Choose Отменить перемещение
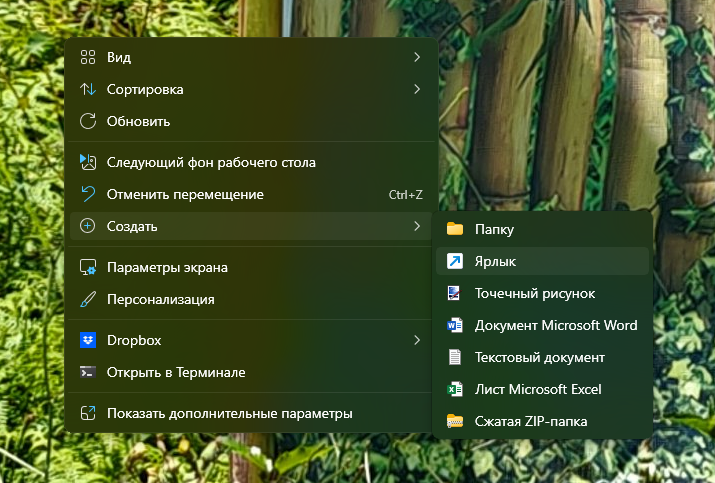Image resolution: width=715 pixels, height=483 pixels. [x=251, y=194]
